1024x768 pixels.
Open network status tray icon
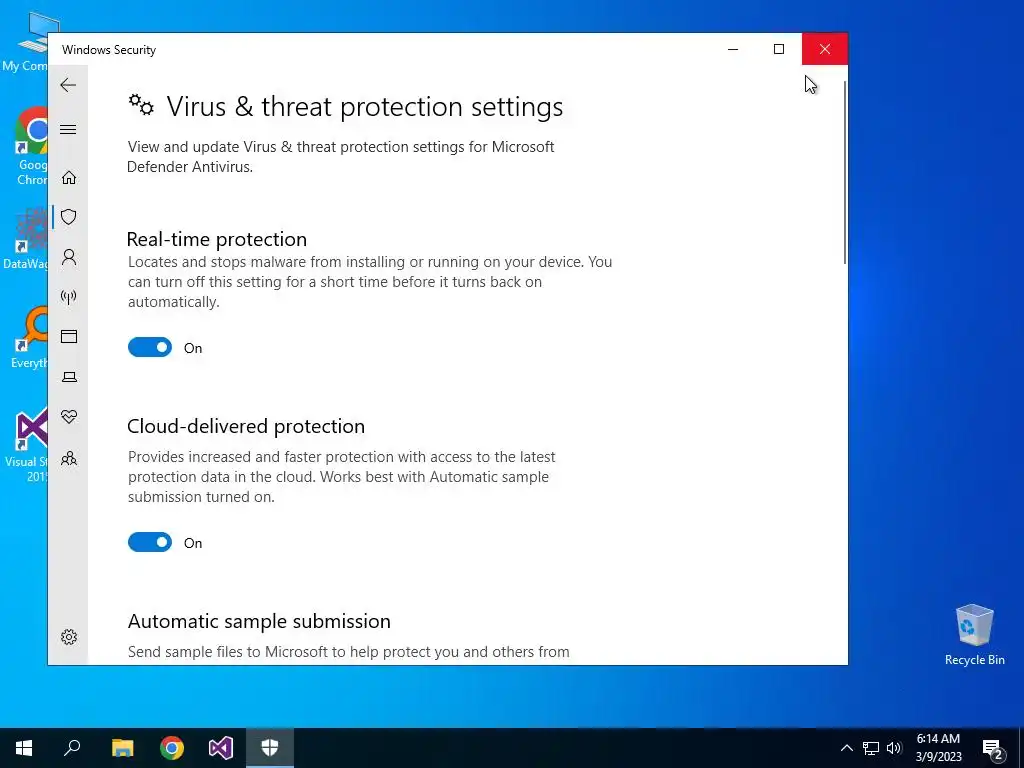[x=871, y=748]
